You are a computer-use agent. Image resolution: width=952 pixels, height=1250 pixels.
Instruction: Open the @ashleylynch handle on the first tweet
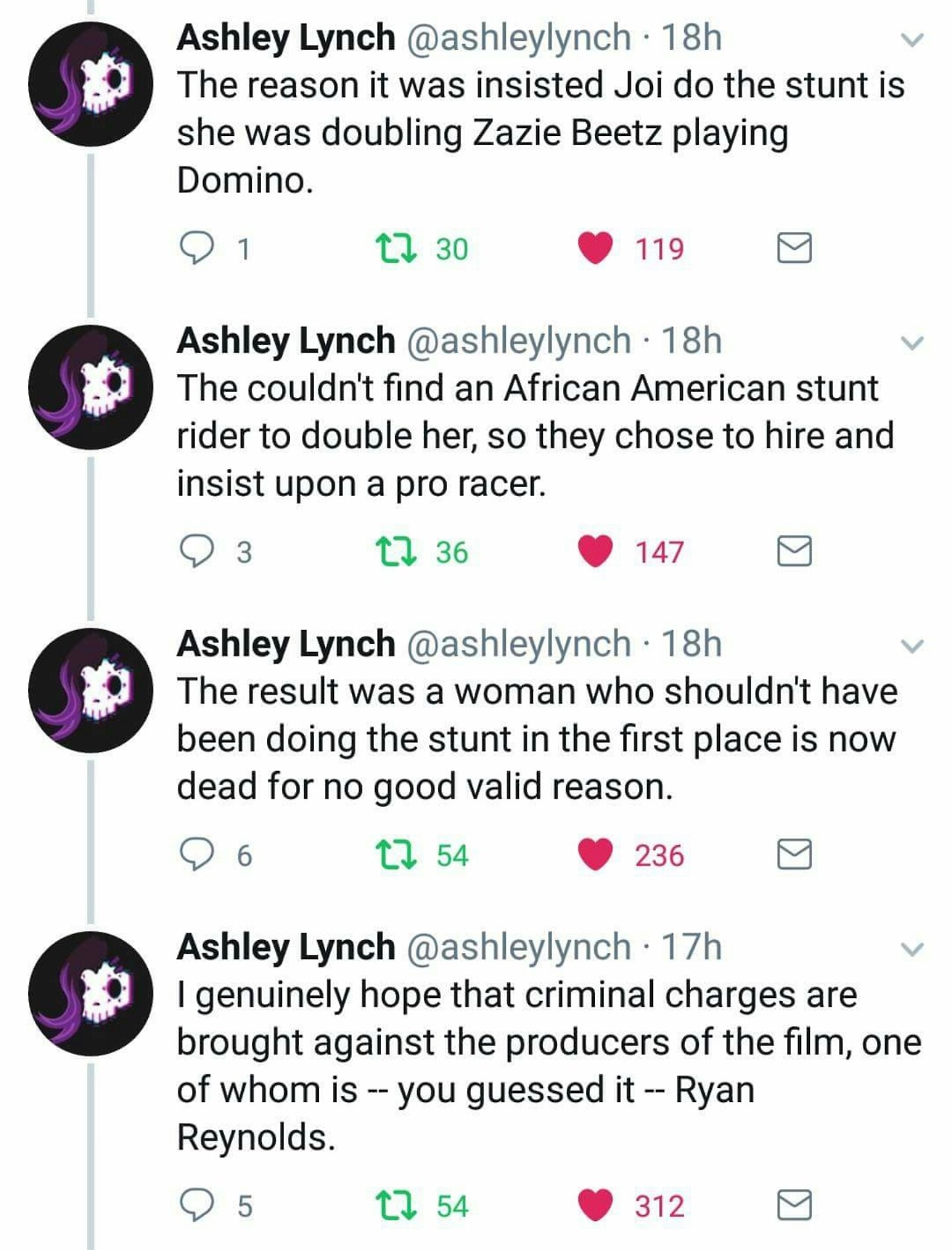tap(518, 38)
